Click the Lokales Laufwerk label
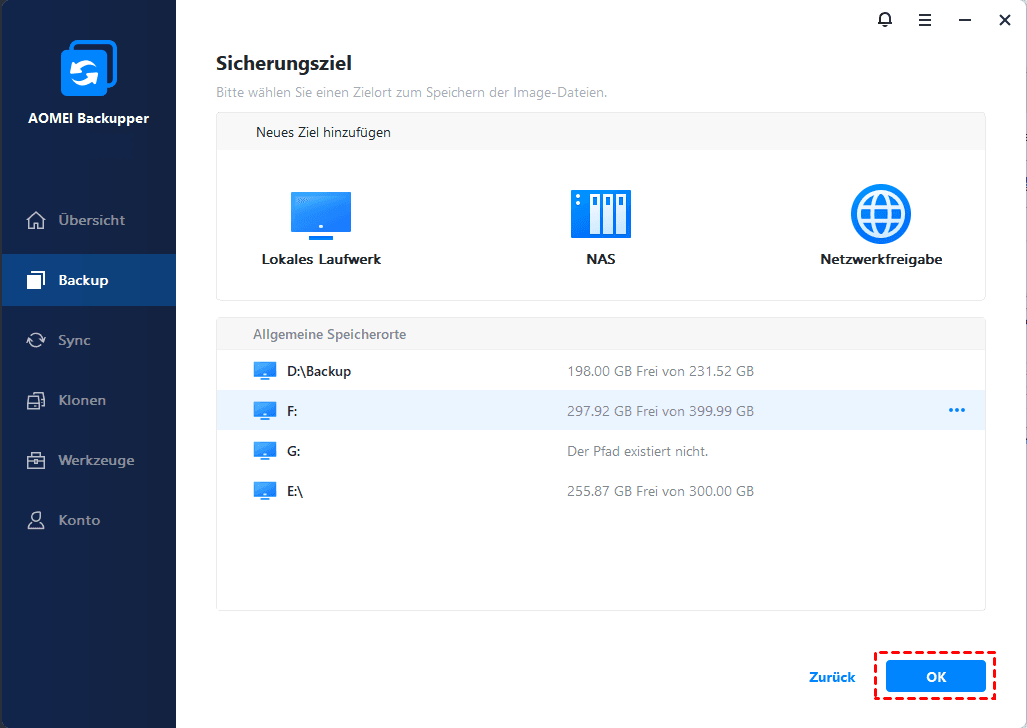The image size is (1027, 728). tap(321, 259)
